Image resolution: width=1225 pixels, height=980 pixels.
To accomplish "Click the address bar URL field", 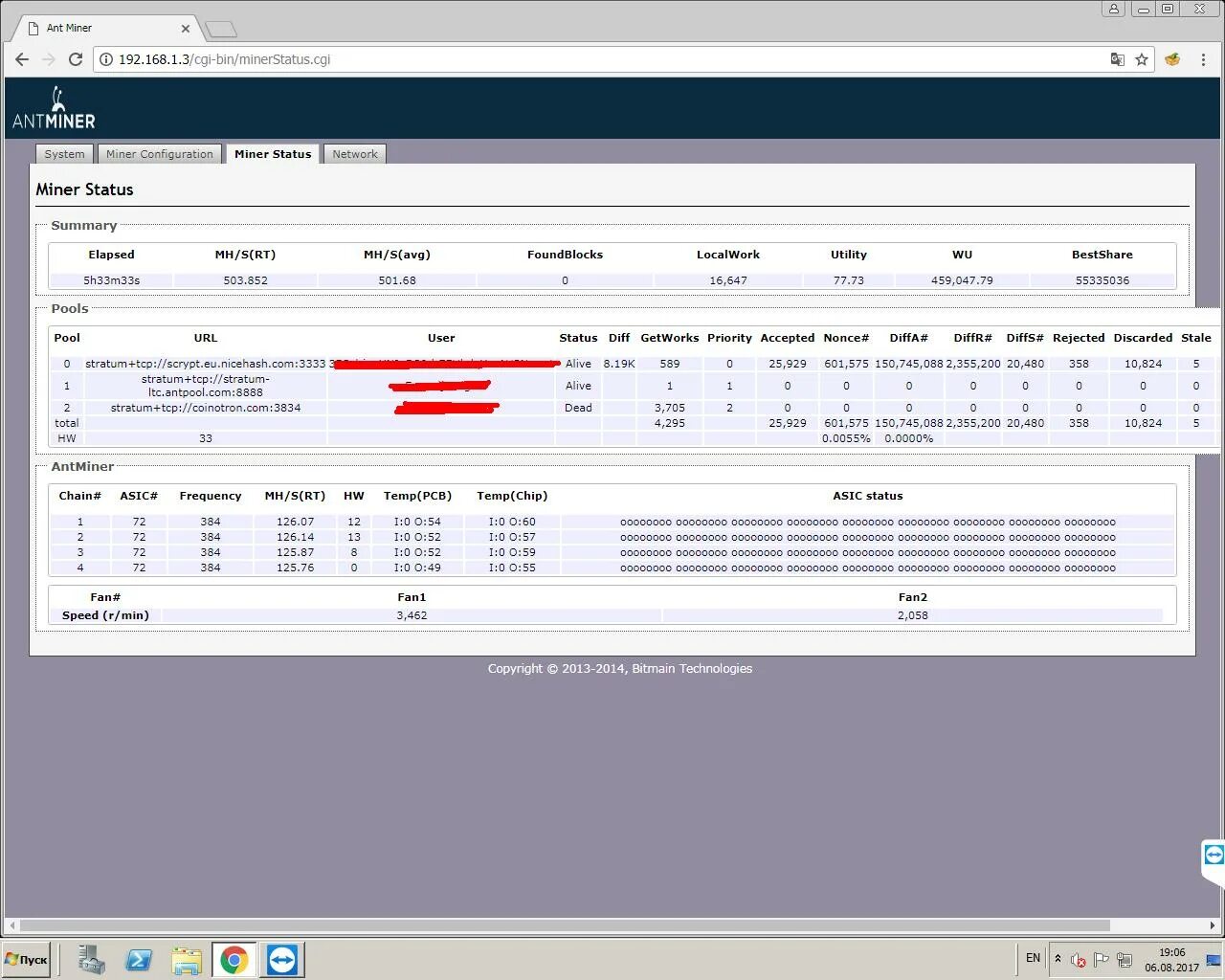I will pyautogui.click(x=612, y=59).
